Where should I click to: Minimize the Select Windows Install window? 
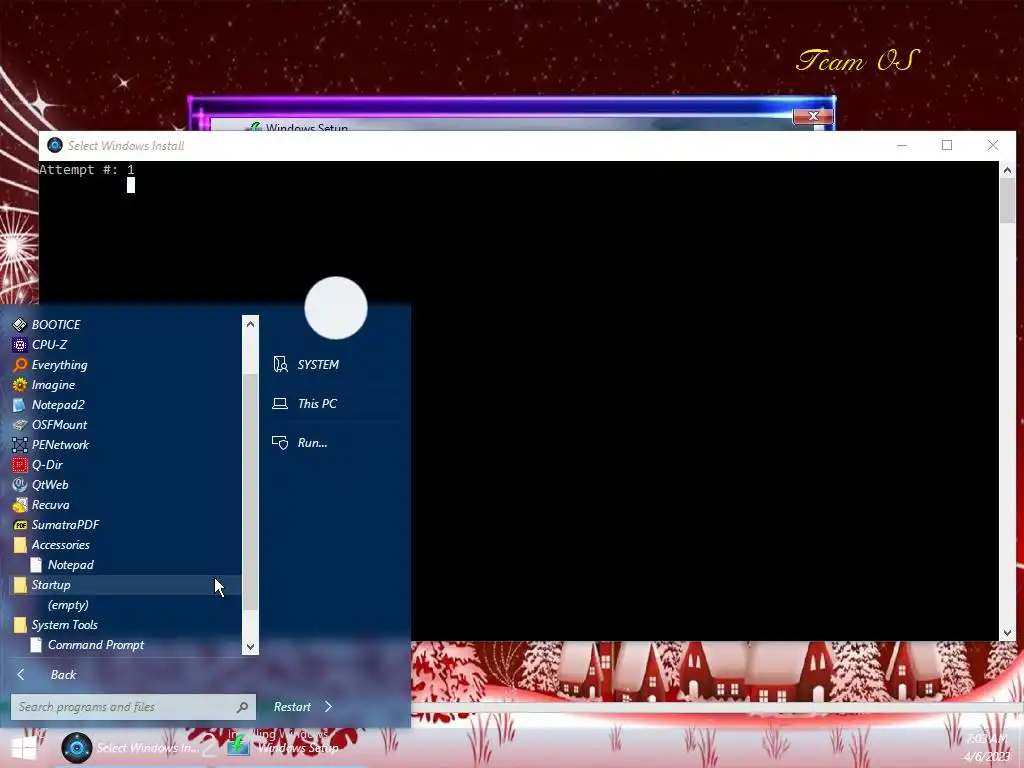tap(902, 145)
